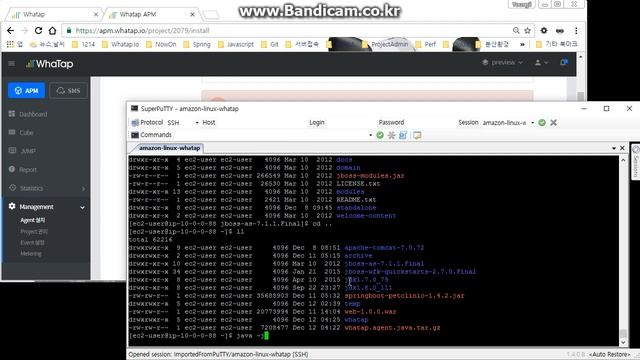Viewport: 640px width, 360px height.
Task: Click the blue script icon in Commands toolbar
Action: tap(403, 135)
